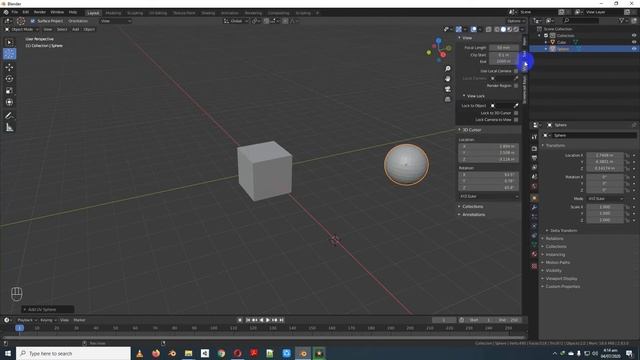
Task: Enable the Lock Camera to View checkbox
Action: pyautogui.click(x=516, y=120)
